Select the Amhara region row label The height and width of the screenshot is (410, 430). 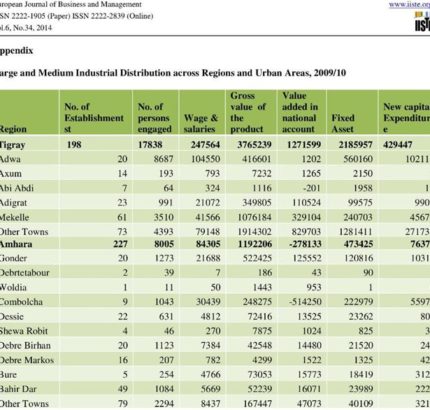16,244
